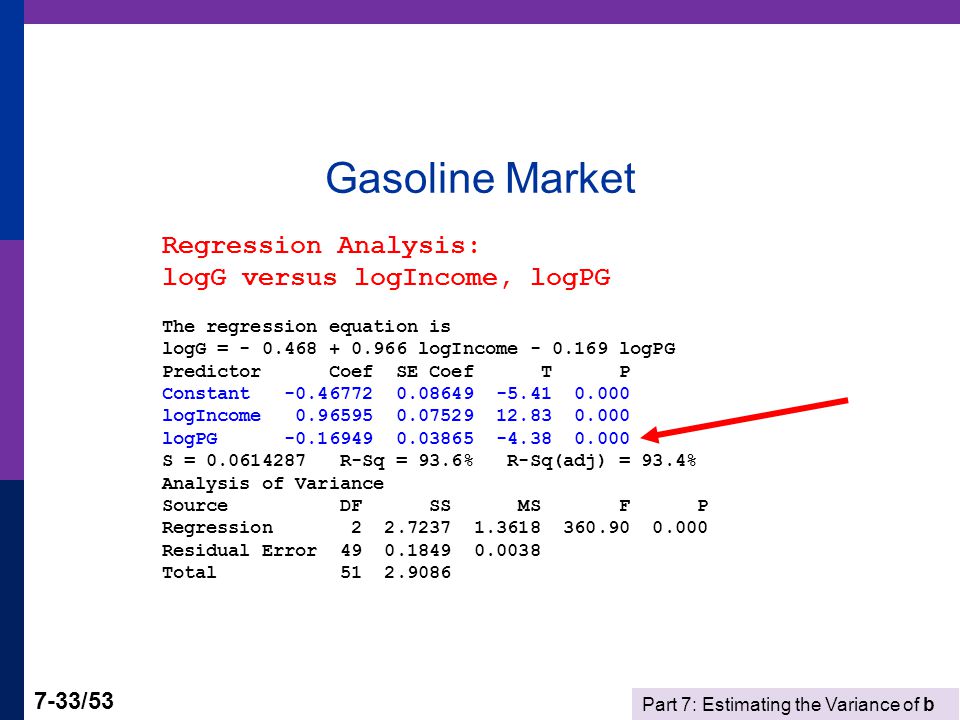
Task: Click the "logG versus logIncome, logPG" subtitle
Action: point(386,277)
